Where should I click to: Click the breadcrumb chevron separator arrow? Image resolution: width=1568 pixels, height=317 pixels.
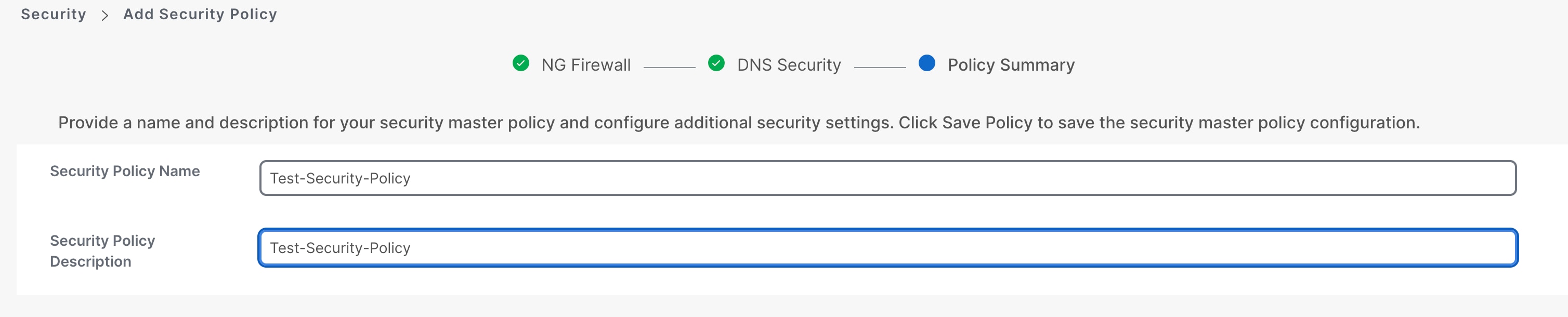(104, 15)
